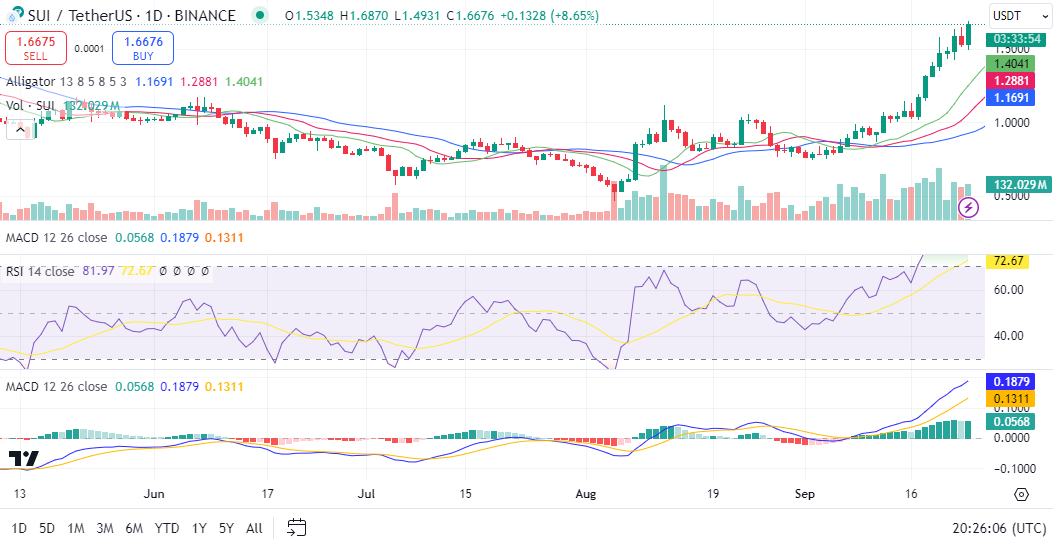
Task: Click the Jul date axis label
Action: pyautogui.click(x=367, y=494)
